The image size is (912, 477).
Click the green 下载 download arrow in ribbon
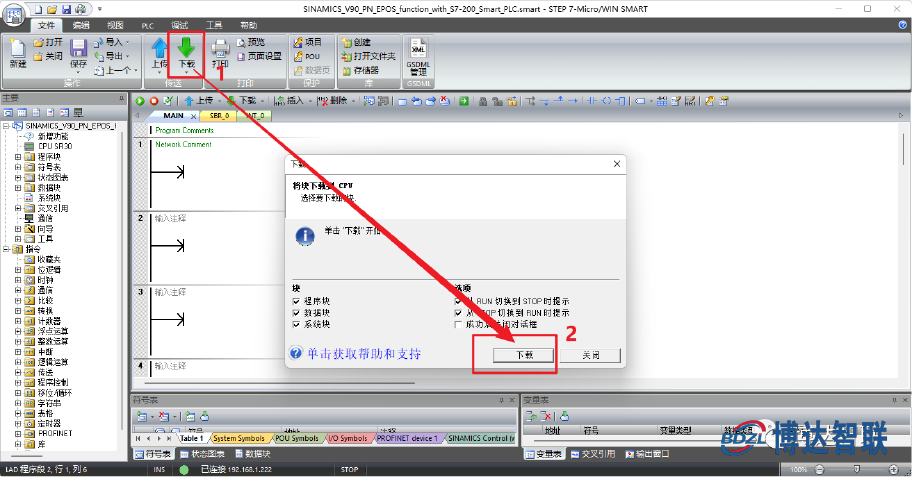click(186, 47)
